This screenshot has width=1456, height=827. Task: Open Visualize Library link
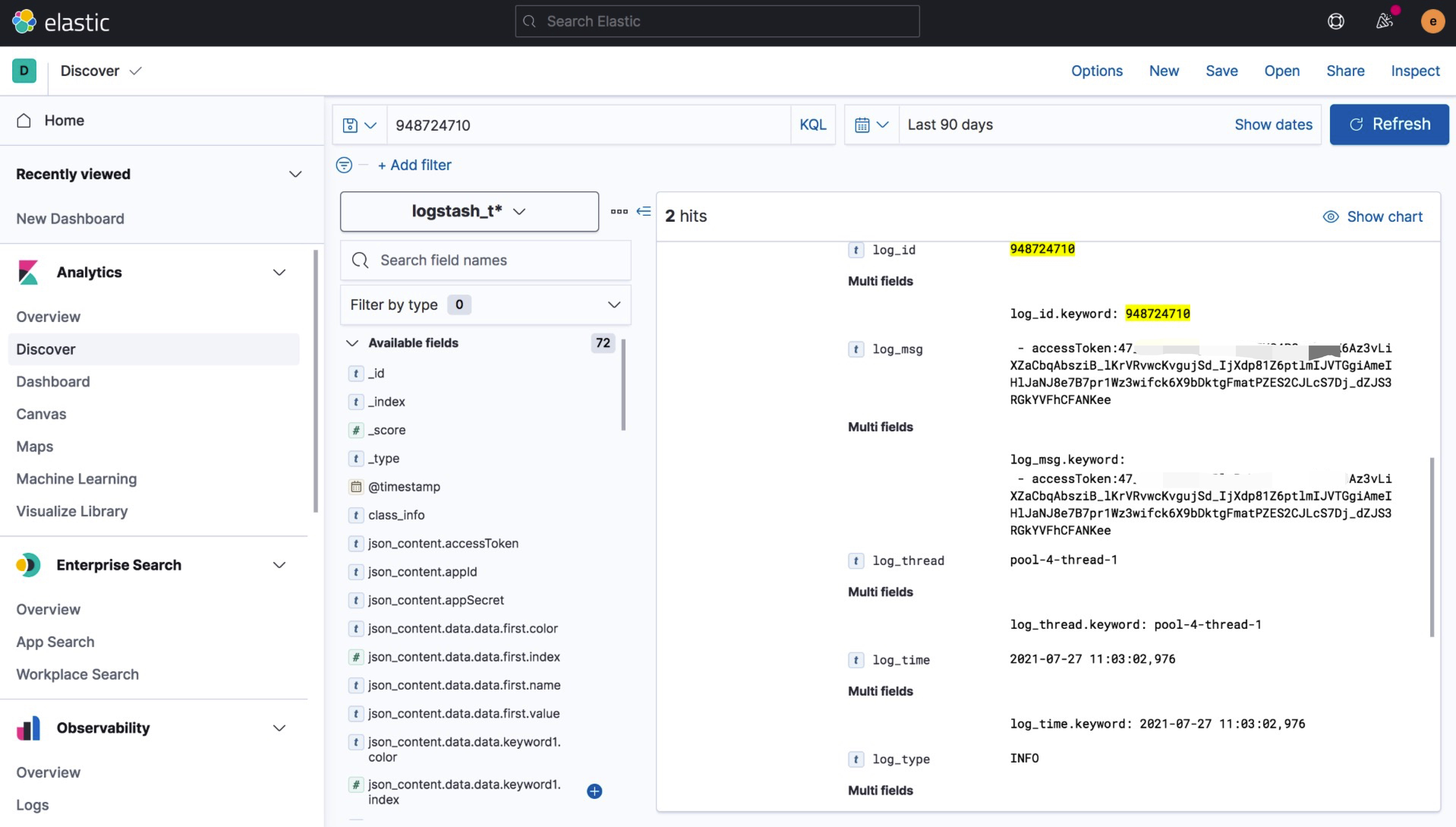[72, 512]
